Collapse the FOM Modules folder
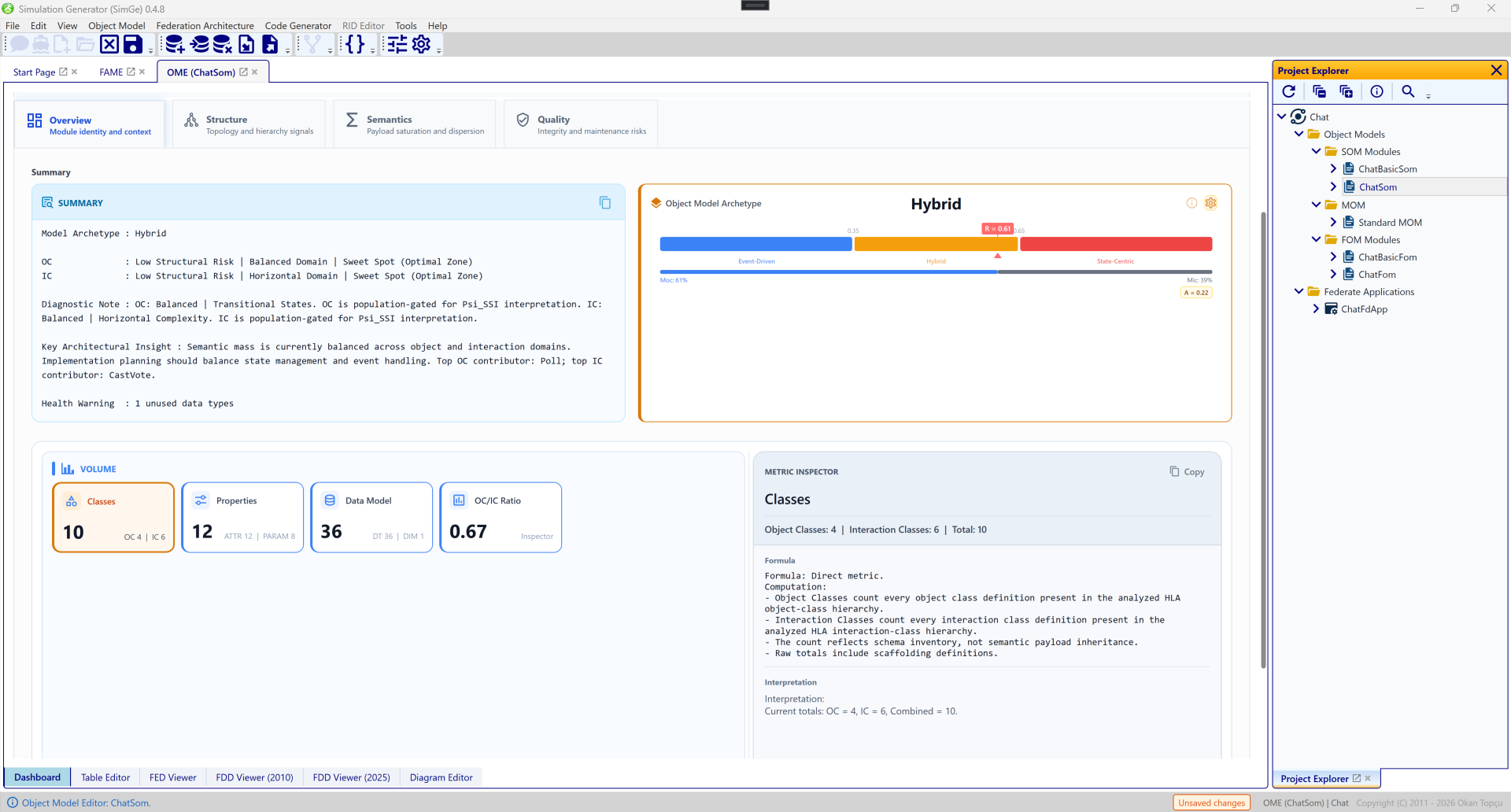Viewport: 1511px width, 812px height. [1316, 239]
